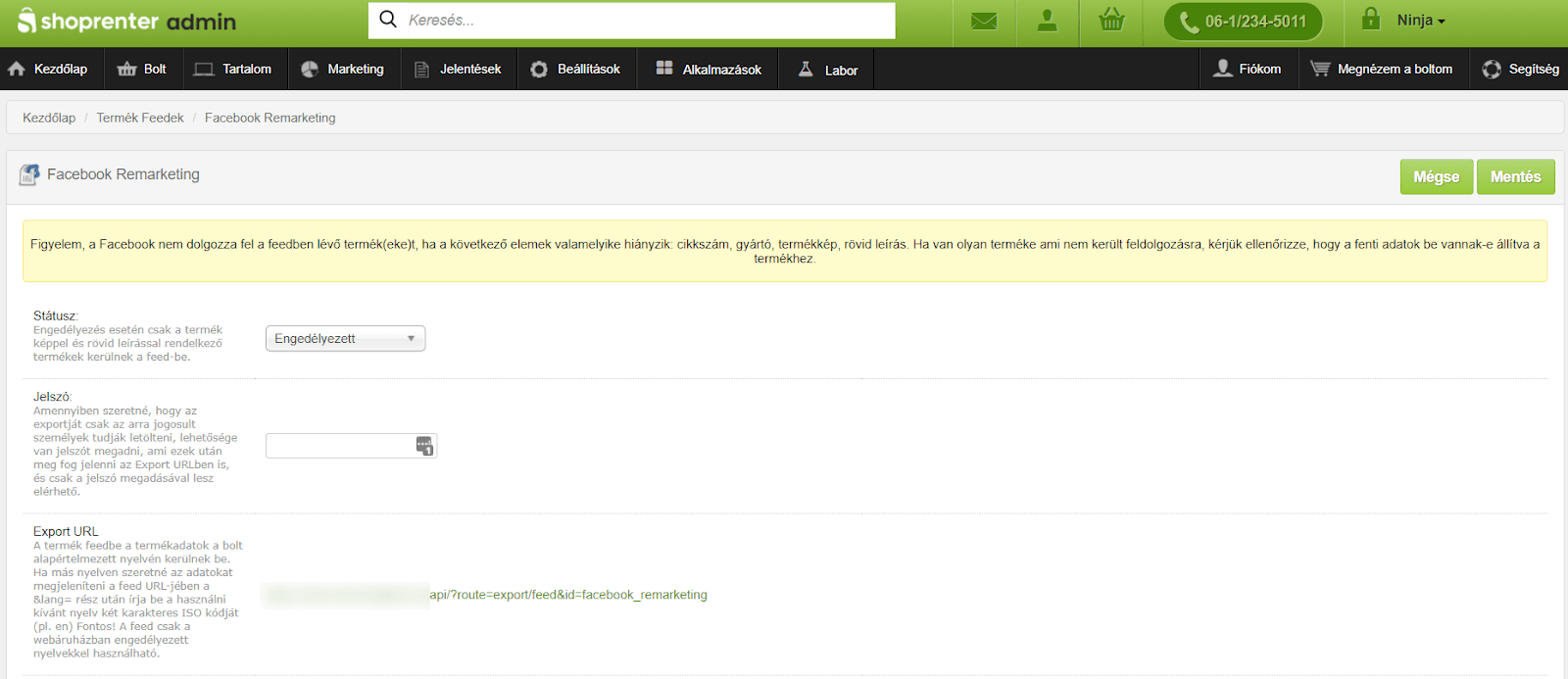Viewport: 1568px width, 679px height.
Task: Open the Fiókom menu
Action: click(1249, 69)
